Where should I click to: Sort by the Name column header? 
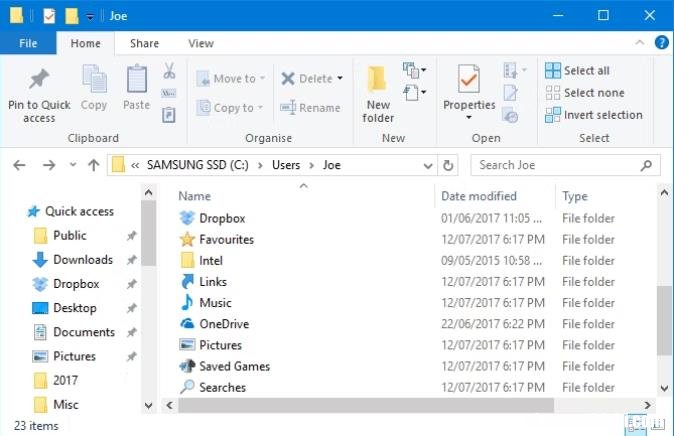click(x=195, y=196)
